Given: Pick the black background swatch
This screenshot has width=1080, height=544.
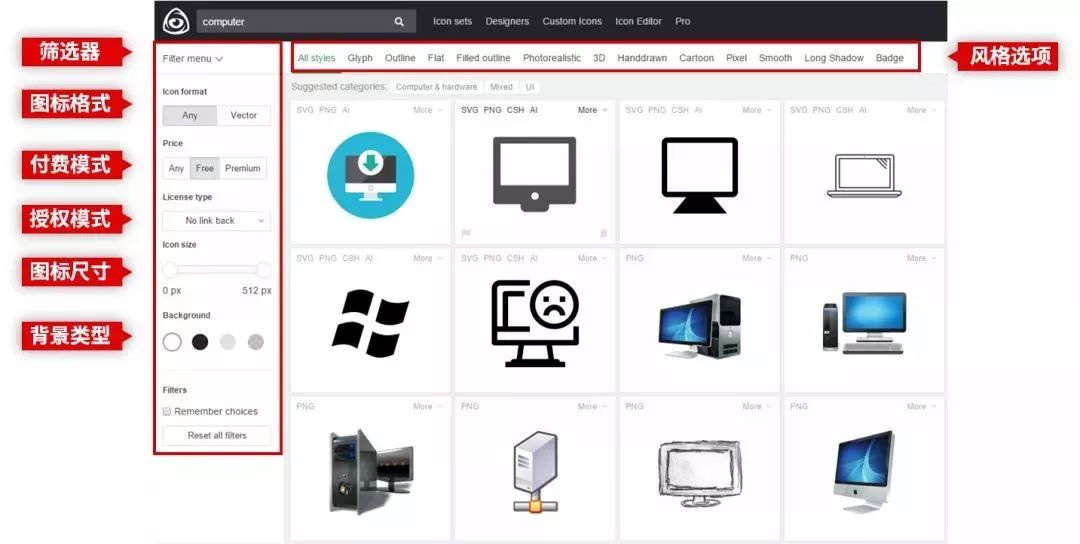Looking at the screenshot, I should [x=200, y=342].
